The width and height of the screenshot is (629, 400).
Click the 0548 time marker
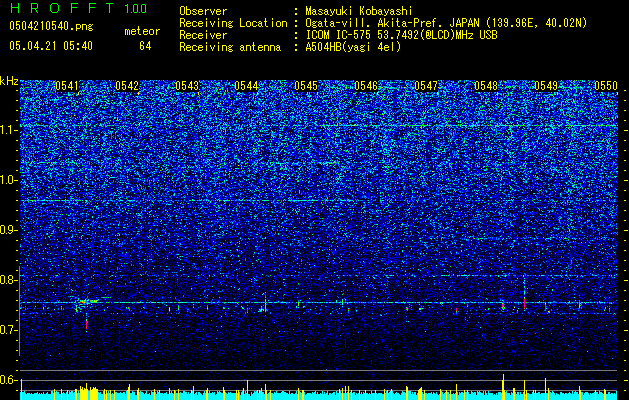486,86
